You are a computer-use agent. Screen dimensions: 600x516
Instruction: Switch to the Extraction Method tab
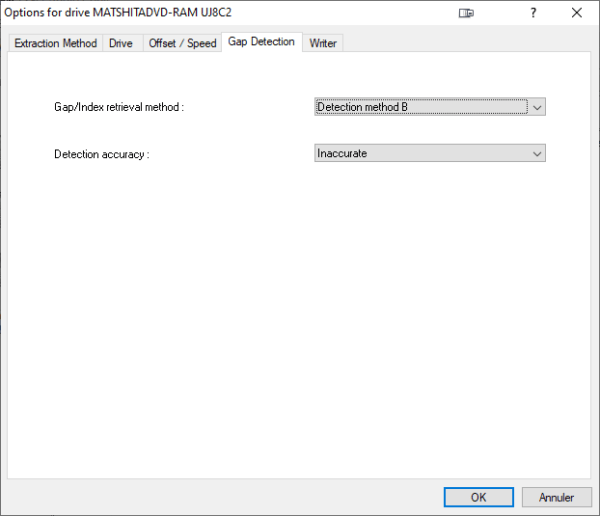click(x=55, y=43)
